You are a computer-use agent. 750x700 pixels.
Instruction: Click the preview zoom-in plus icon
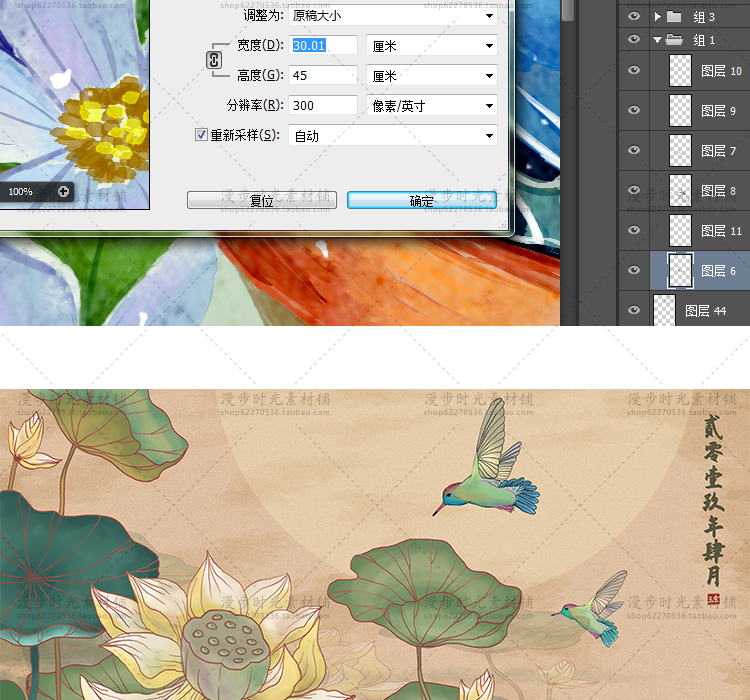[64, 190]
